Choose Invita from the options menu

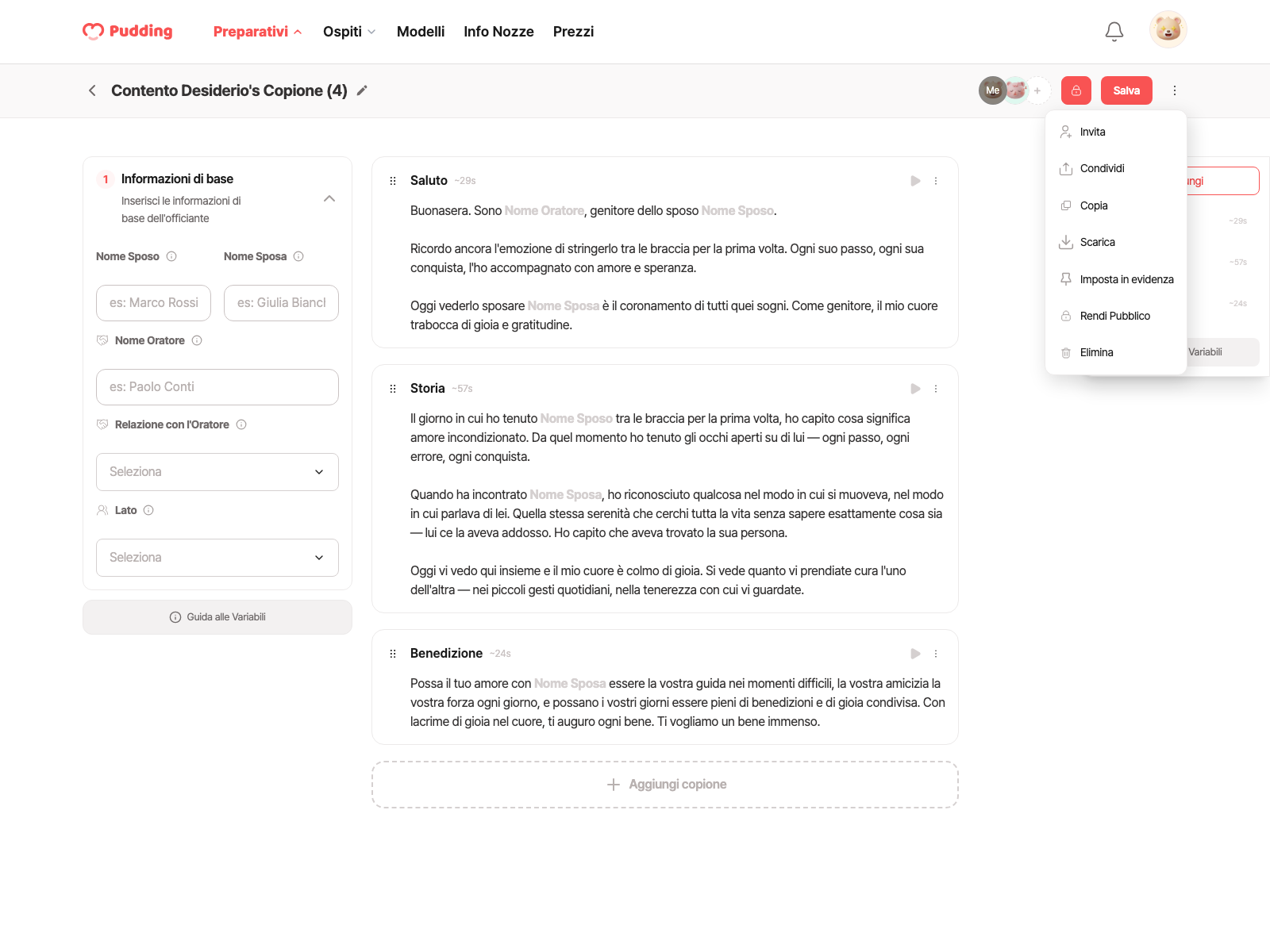[x=1116, y=132]
